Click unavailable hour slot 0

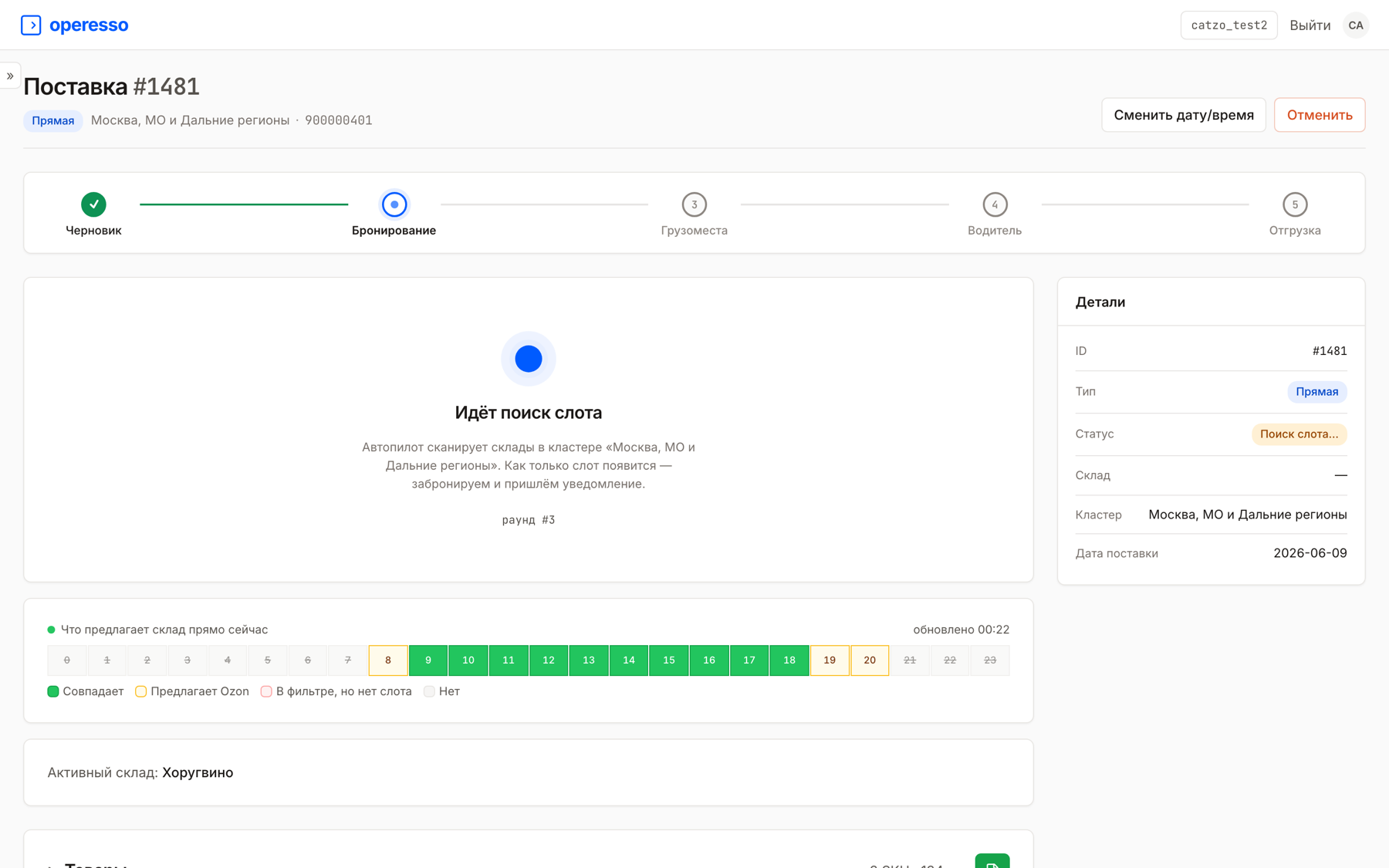click(67, 660)
